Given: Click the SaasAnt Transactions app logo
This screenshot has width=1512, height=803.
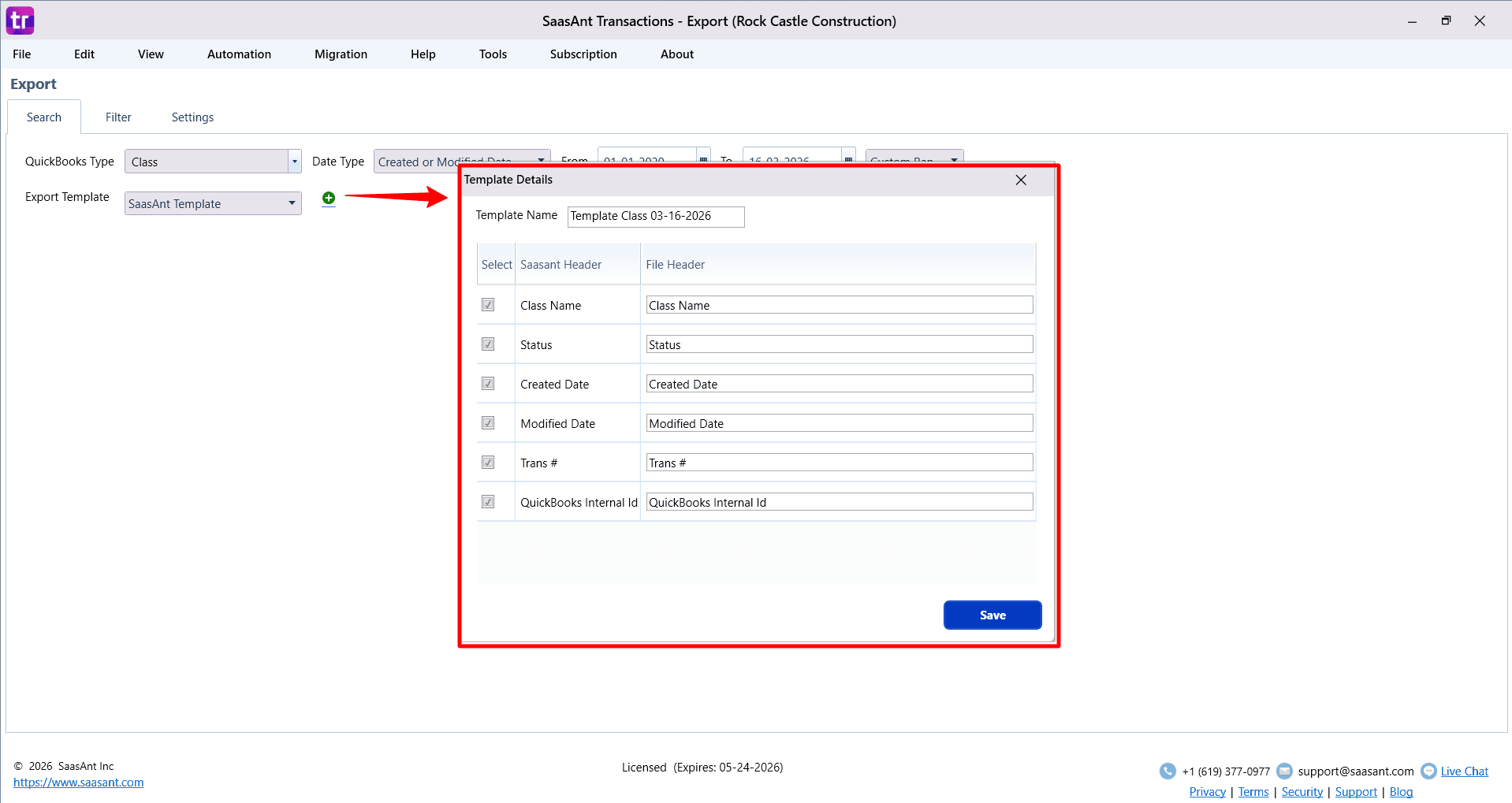Looking at the screenshot, I should click(x=20, y=20).
